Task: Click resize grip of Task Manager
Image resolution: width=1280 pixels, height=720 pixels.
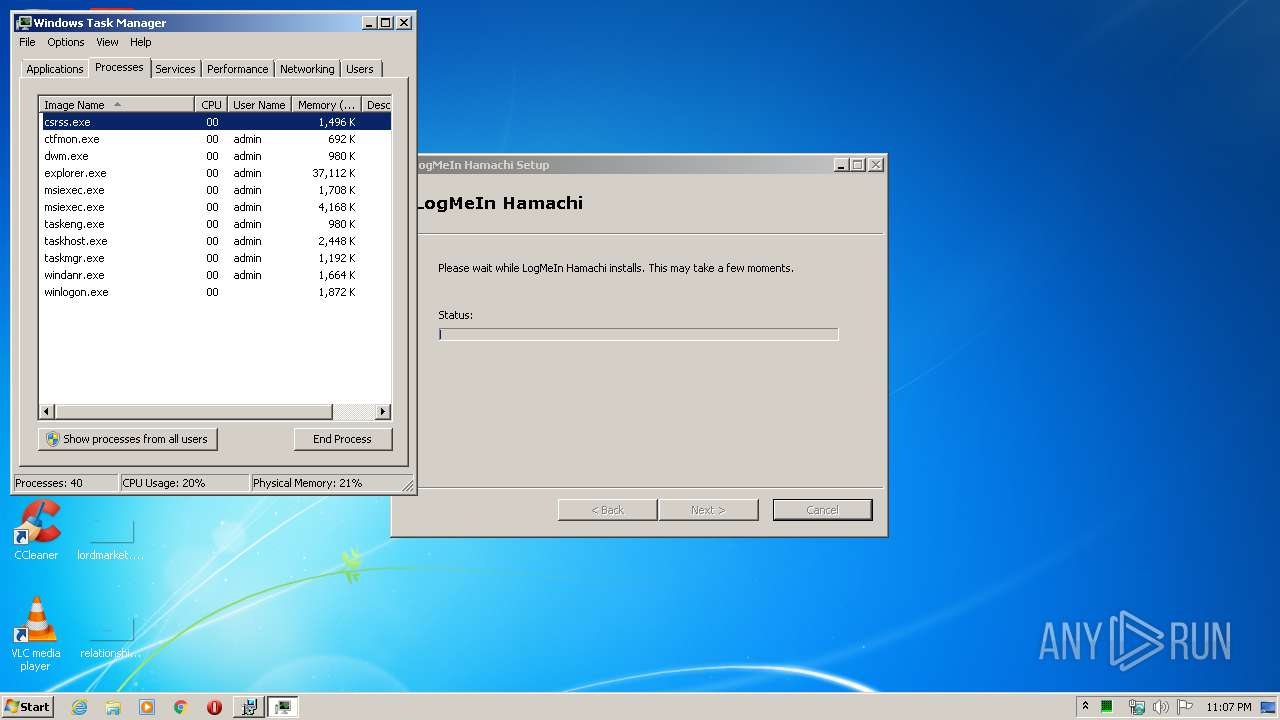Action: click(408, 485)
